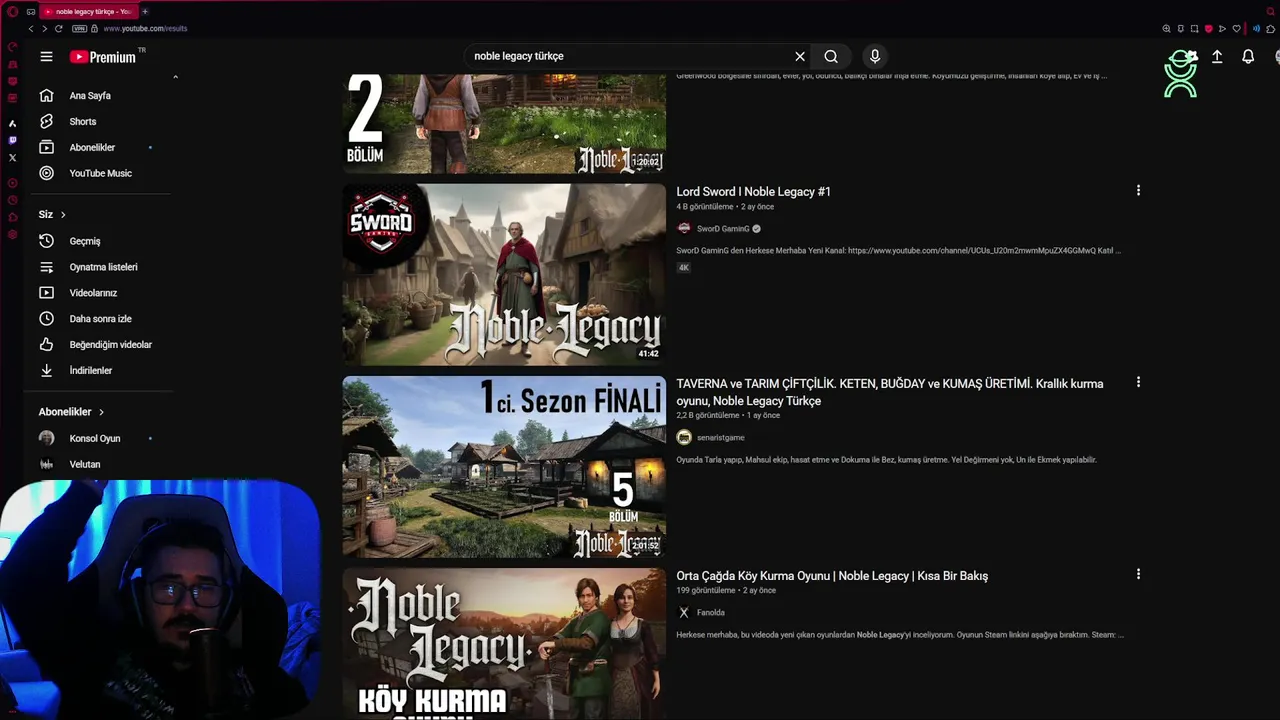Open options menu for TAVERNA ve TARIM video

coord(1138,383)
